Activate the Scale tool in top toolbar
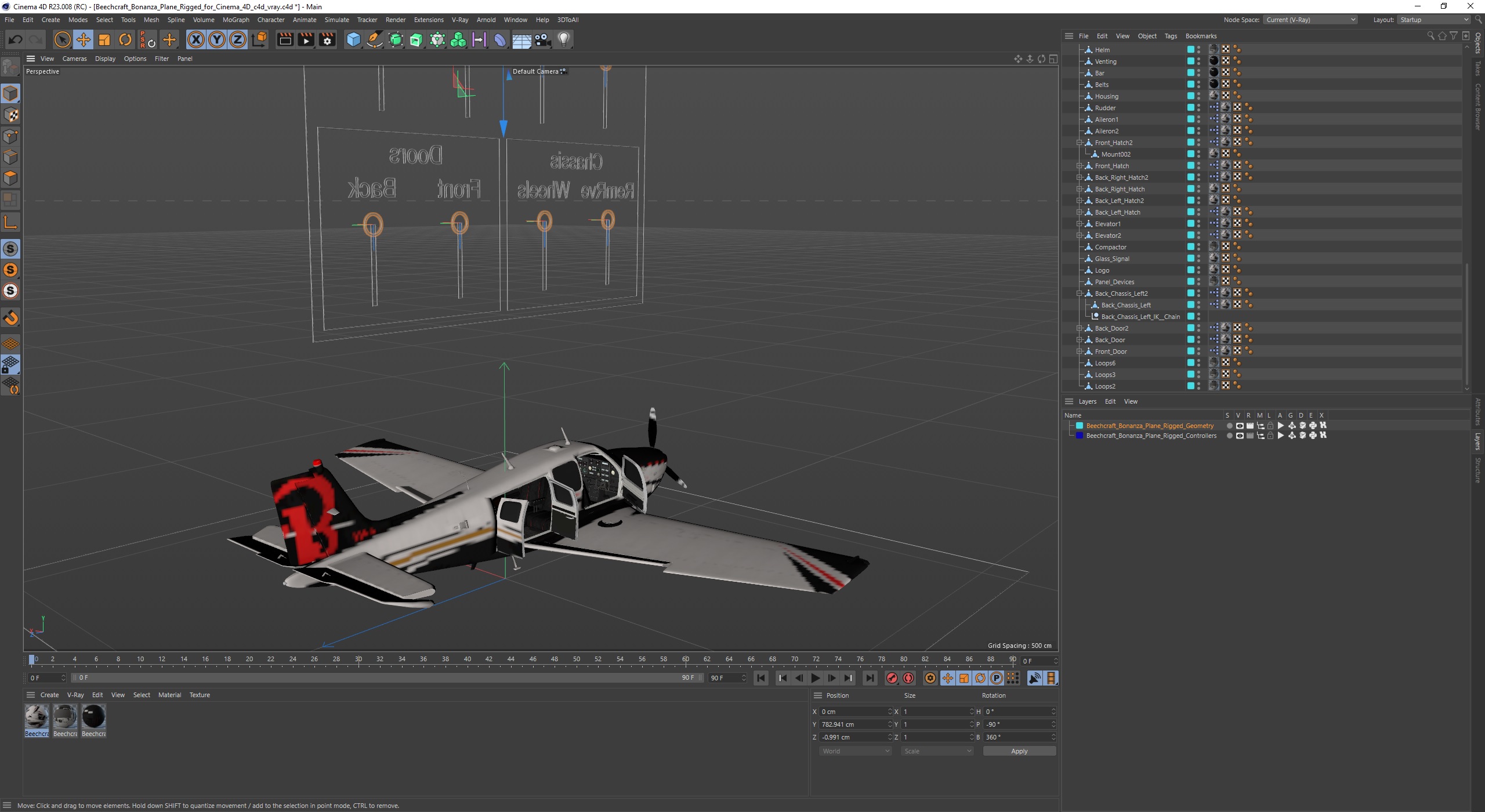This screenshot has width=1485, height=812. [x=104, y=39]
